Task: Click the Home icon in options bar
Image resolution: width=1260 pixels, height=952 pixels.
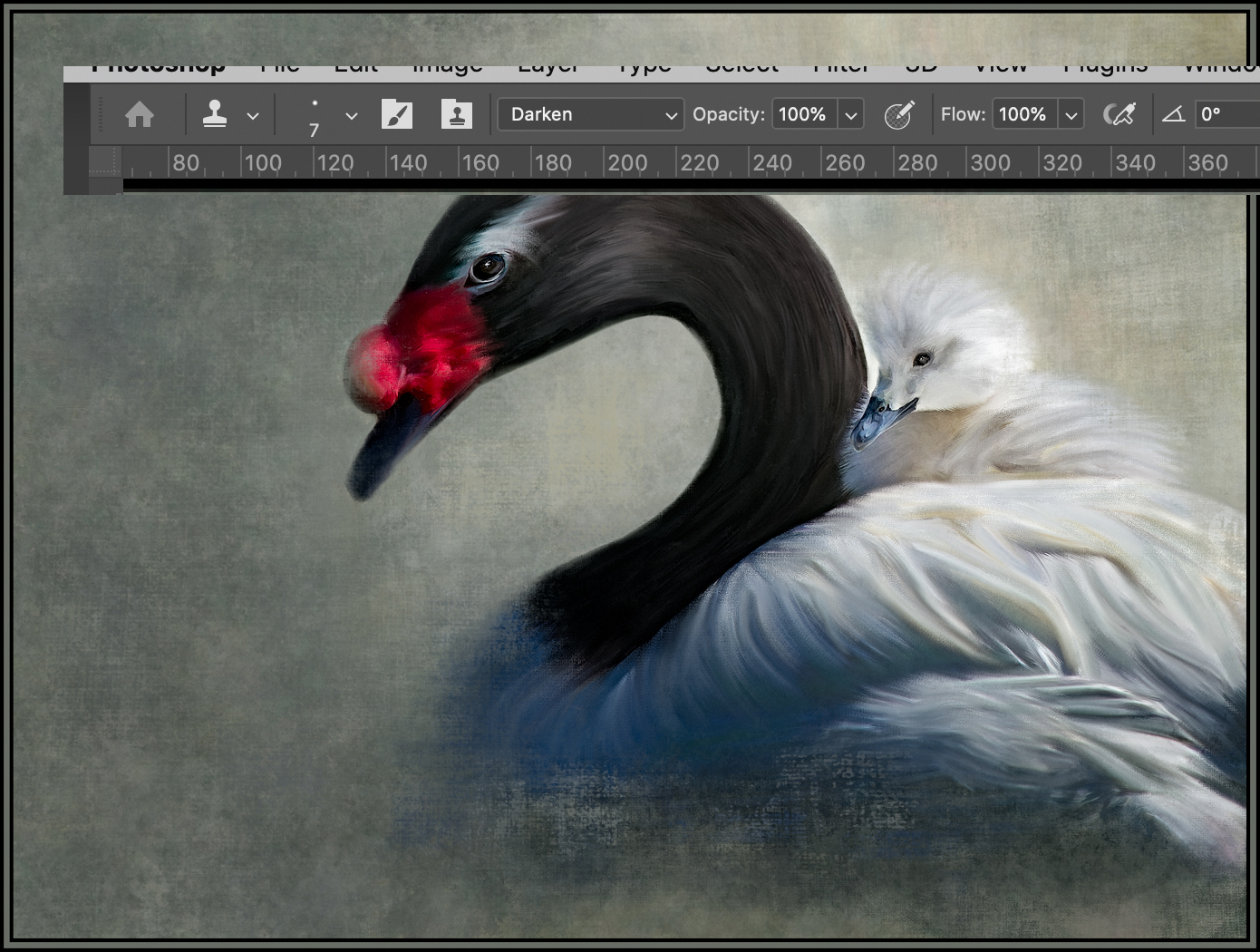Action: pos(140,115)
